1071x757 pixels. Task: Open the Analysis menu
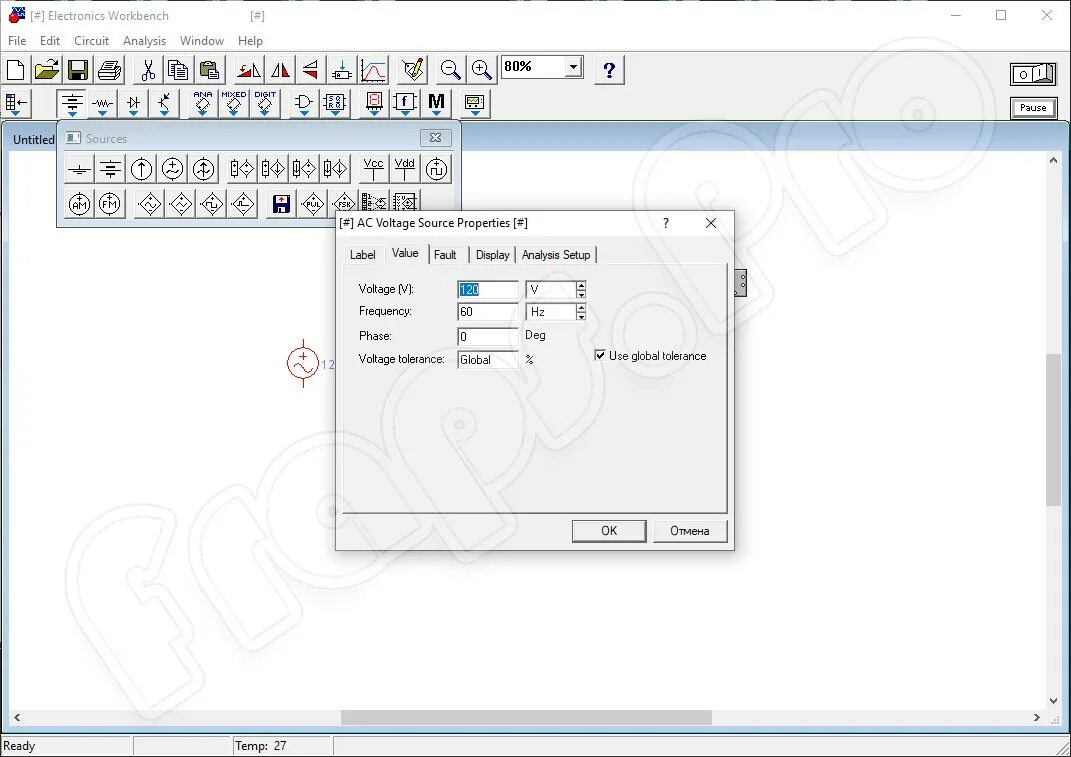point(144,41)
